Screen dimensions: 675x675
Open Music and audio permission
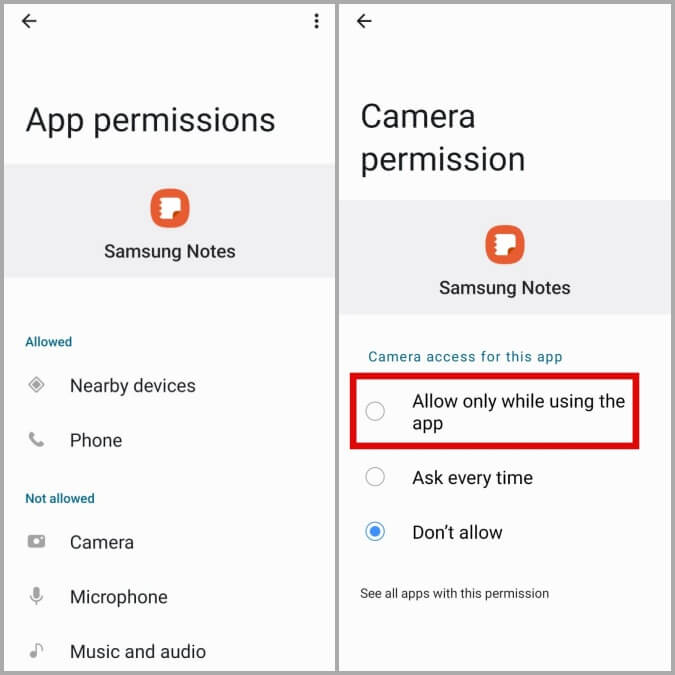170,651
